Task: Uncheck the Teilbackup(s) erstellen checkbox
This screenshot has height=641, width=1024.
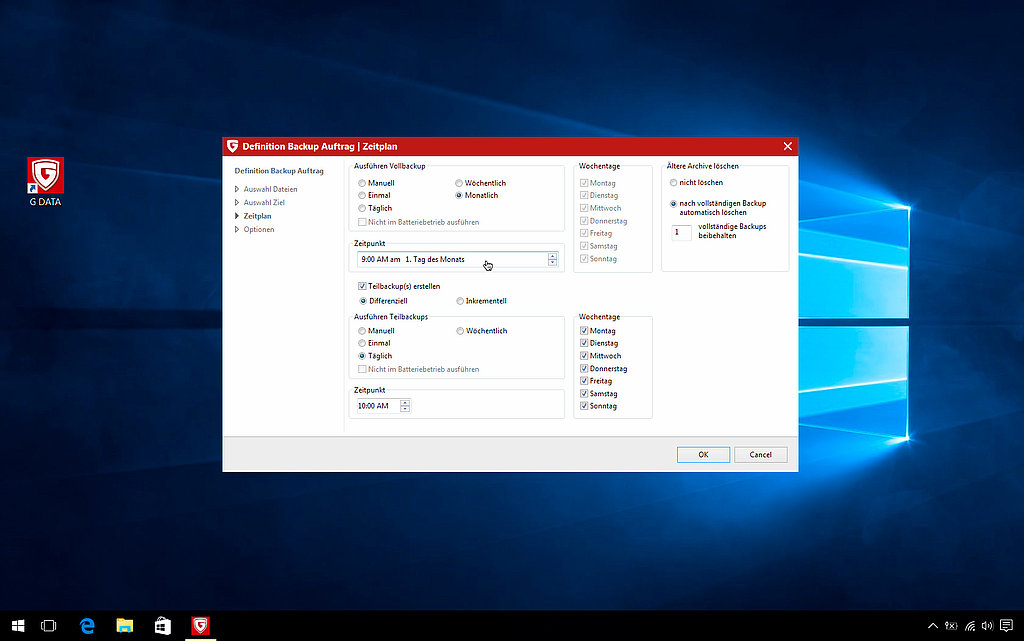Action: click(x=363, y=286)
